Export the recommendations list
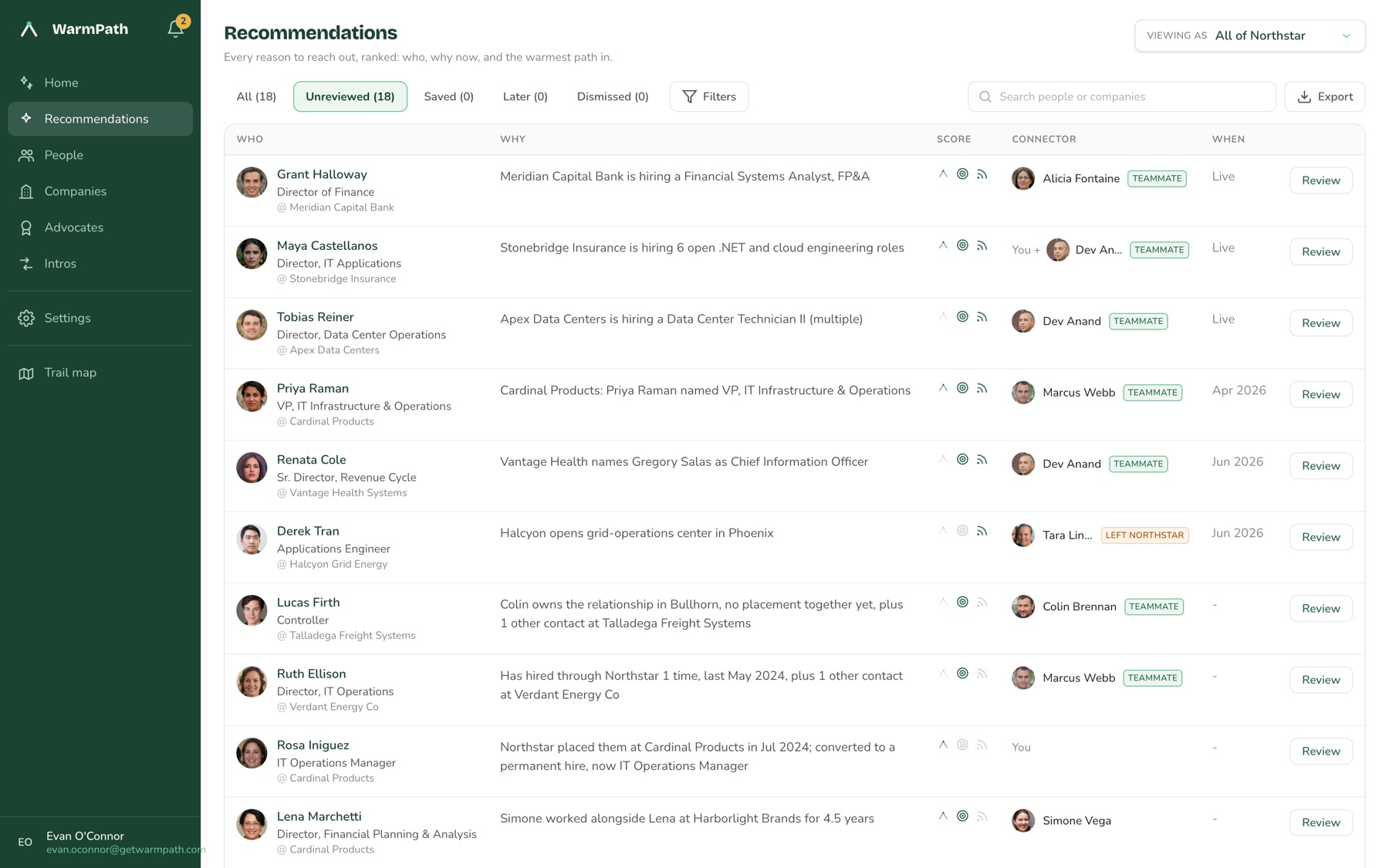The image size is (1389, 868). pyautogui.click(x=1325, y=96)
